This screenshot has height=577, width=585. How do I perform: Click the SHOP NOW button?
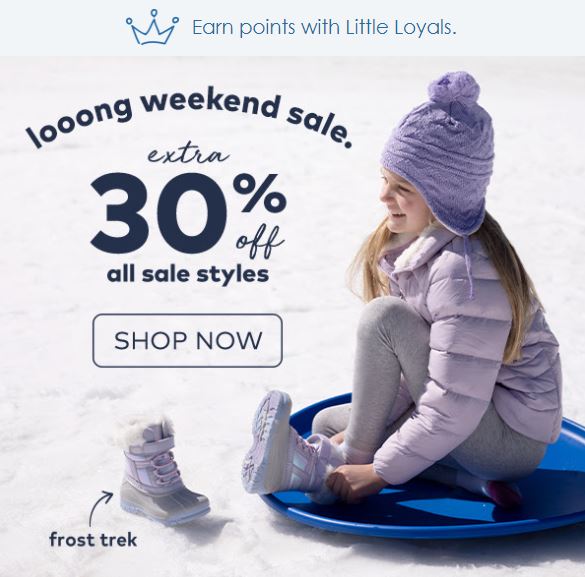187,341
